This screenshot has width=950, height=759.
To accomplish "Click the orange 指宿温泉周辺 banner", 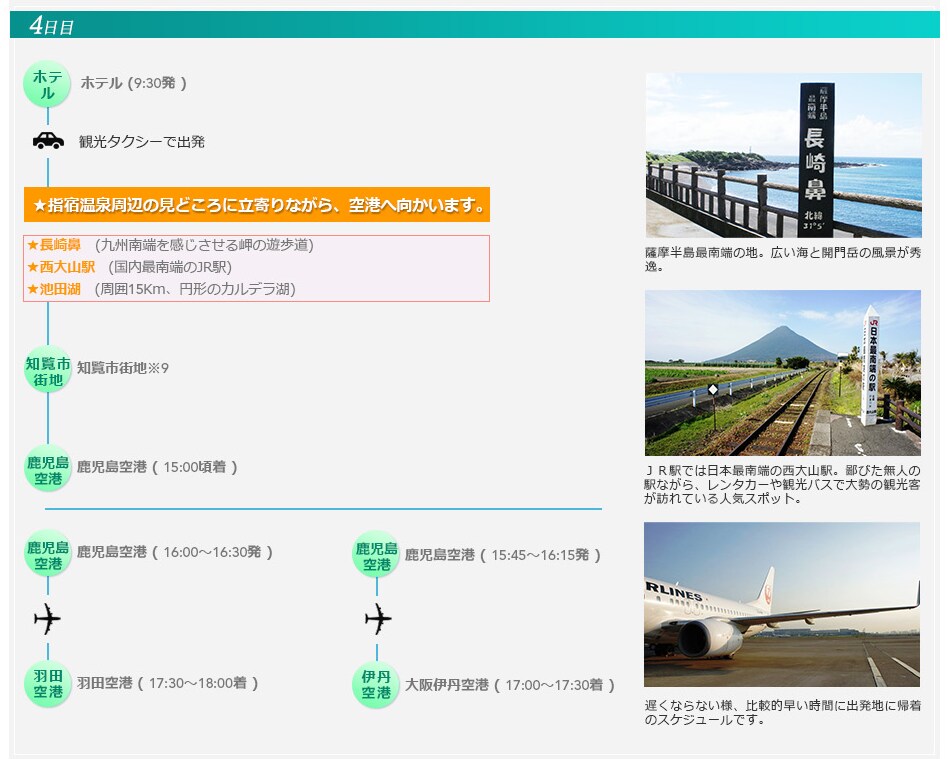I will point(257,205).
